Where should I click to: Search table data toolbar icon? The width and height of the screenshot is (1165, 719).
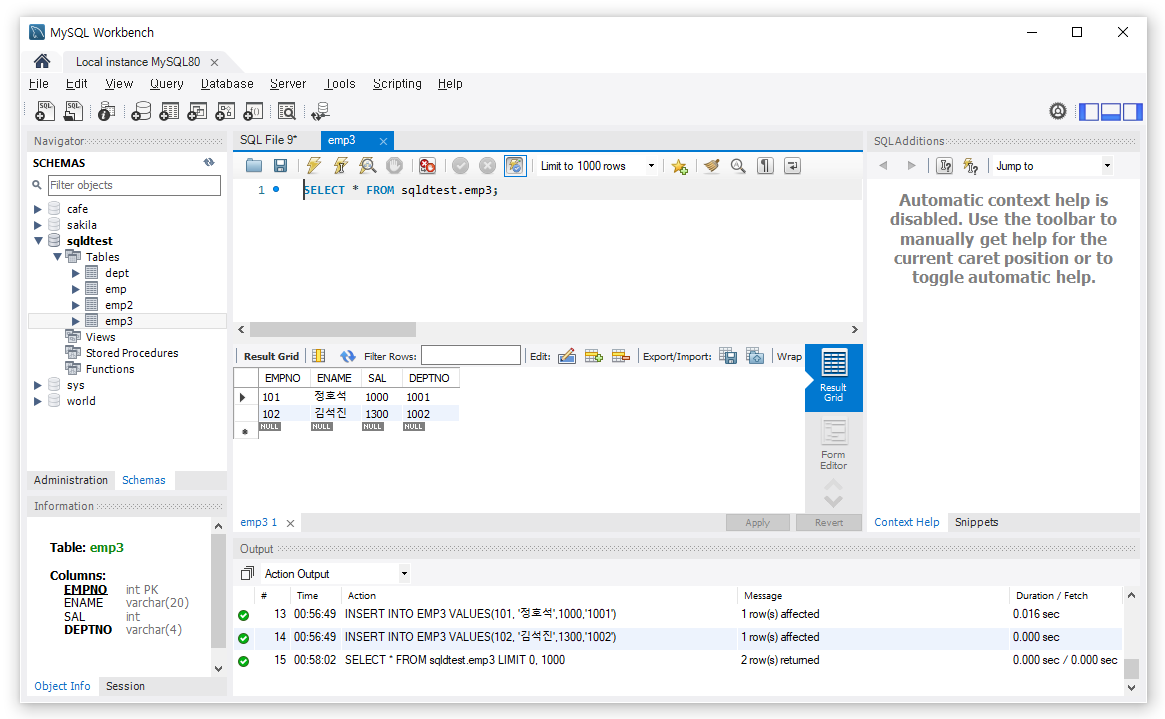click(287, 111)
